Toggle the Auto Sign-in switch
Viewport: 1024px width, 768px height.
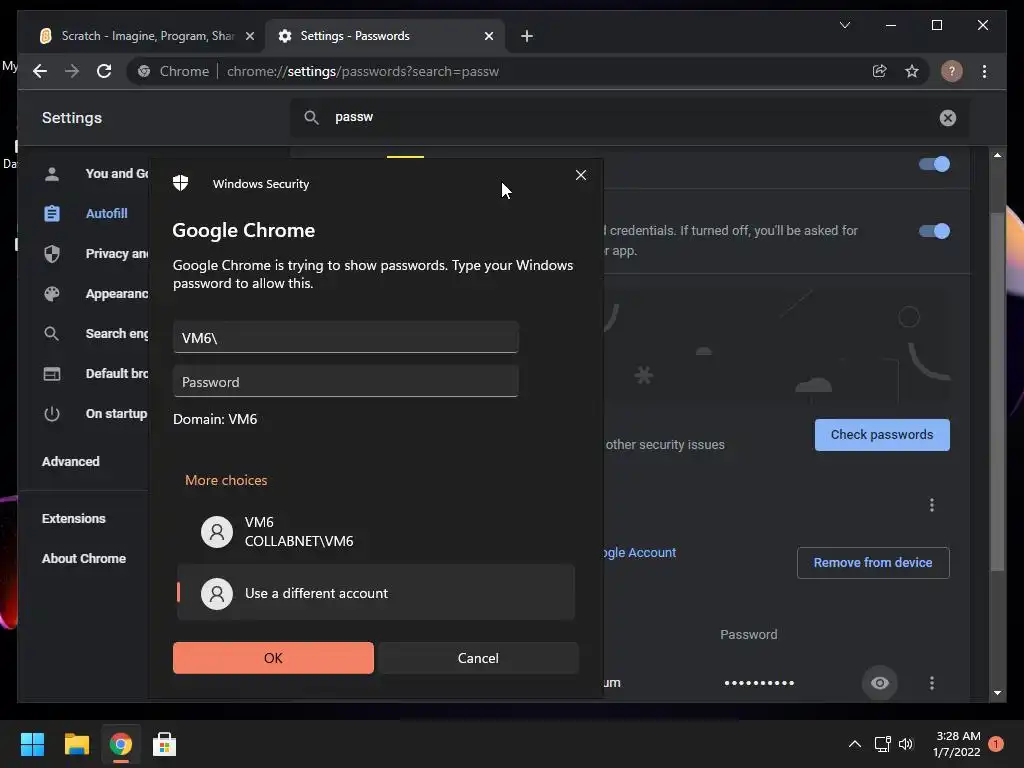click(935, 231)
